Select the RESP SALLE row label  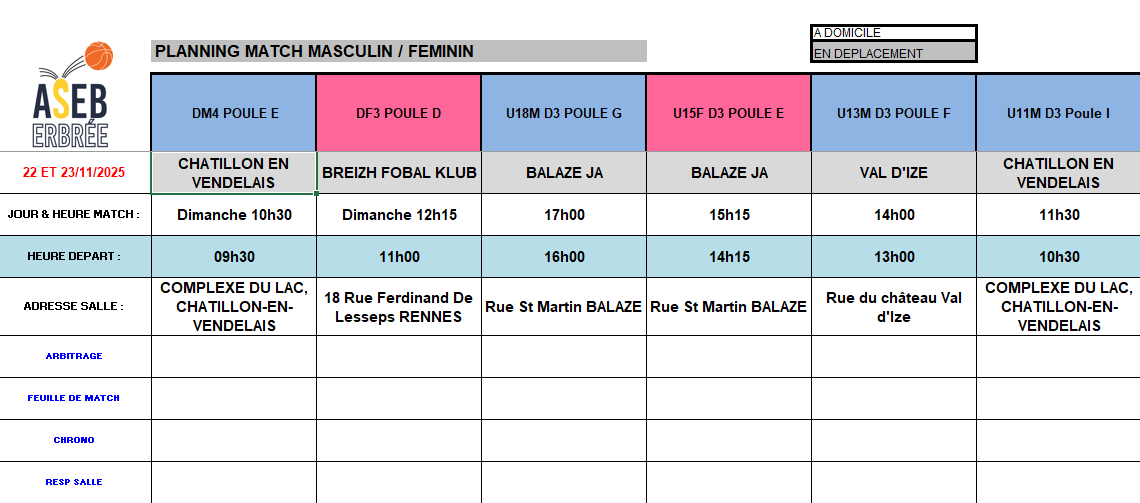click(74, 482)
